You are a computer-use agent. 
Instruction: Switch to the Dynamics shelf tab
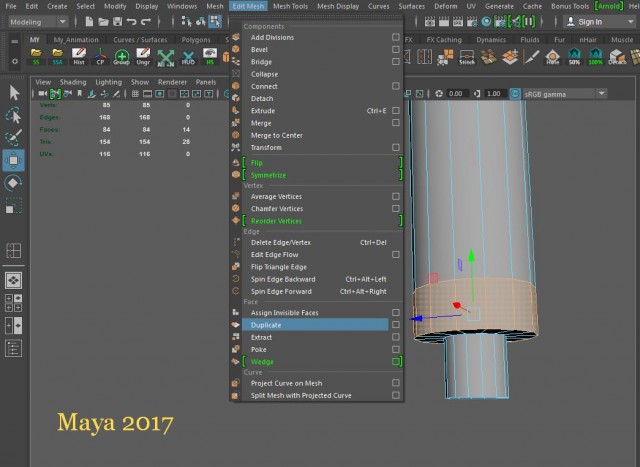[491, 40]
